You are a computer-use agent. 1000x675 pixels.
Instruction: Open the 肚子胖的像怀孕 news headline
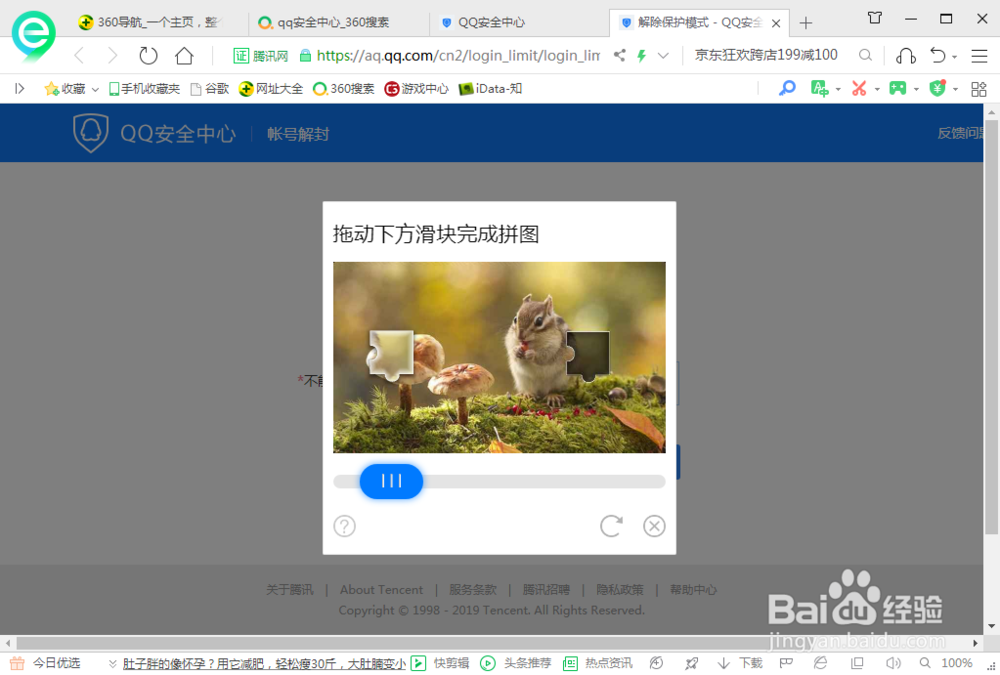pyautogui.click(x=264, y=664)
